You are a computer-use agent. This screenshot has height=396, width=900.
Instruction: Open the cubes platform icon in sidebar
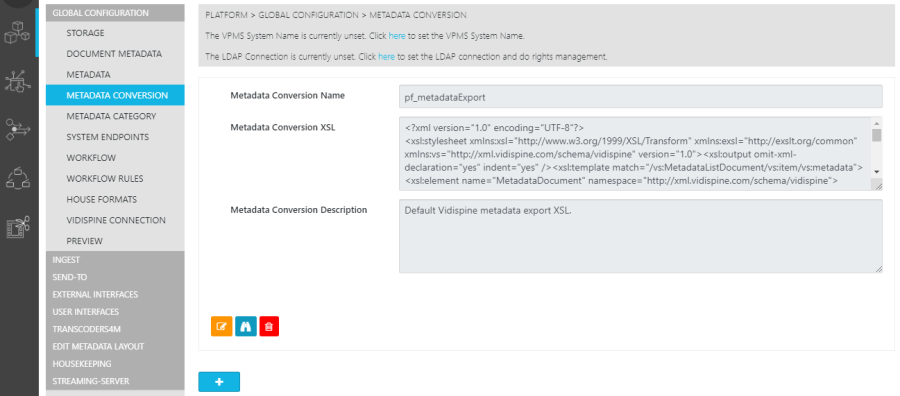pyautogui.click(x=17, y=33)
